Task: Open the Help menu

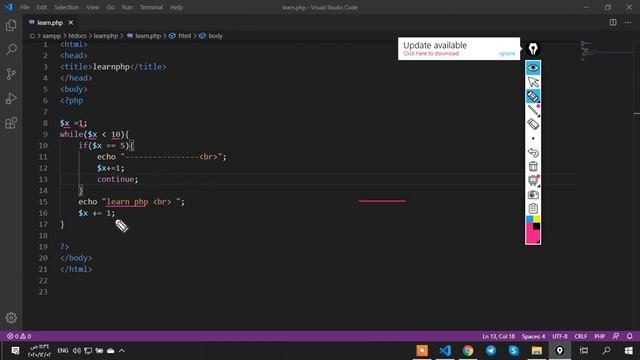Action: pyautogui.click(x=176, y=7)
